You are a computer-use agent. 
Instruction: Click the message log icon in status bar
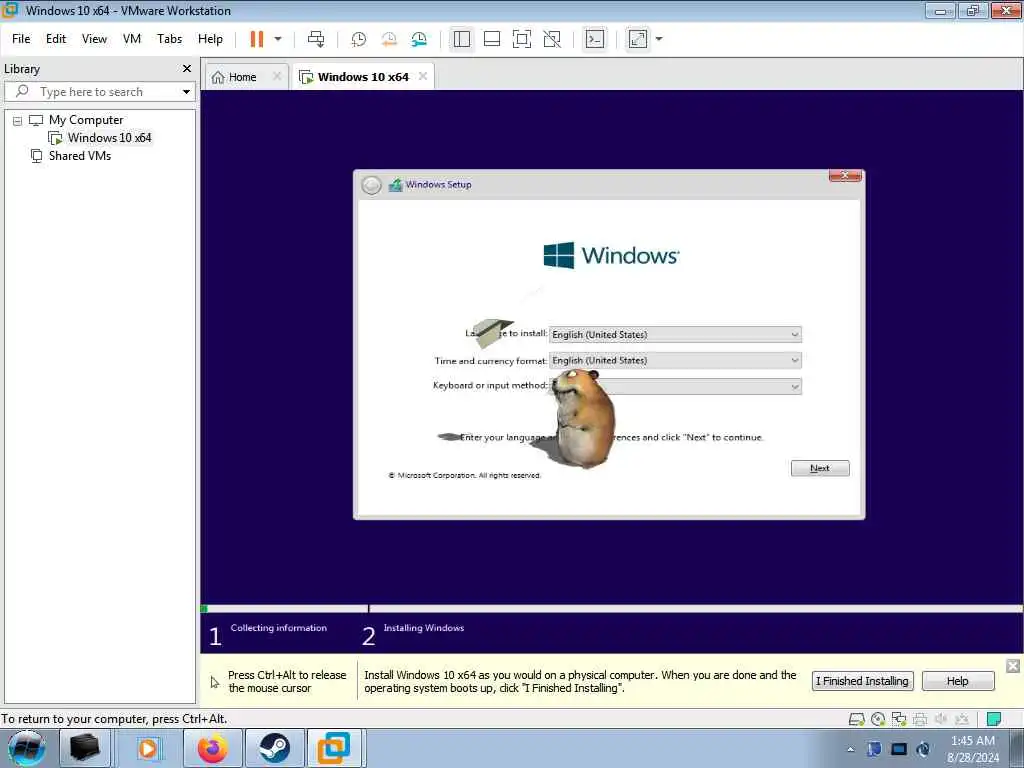tap(994, 720)
